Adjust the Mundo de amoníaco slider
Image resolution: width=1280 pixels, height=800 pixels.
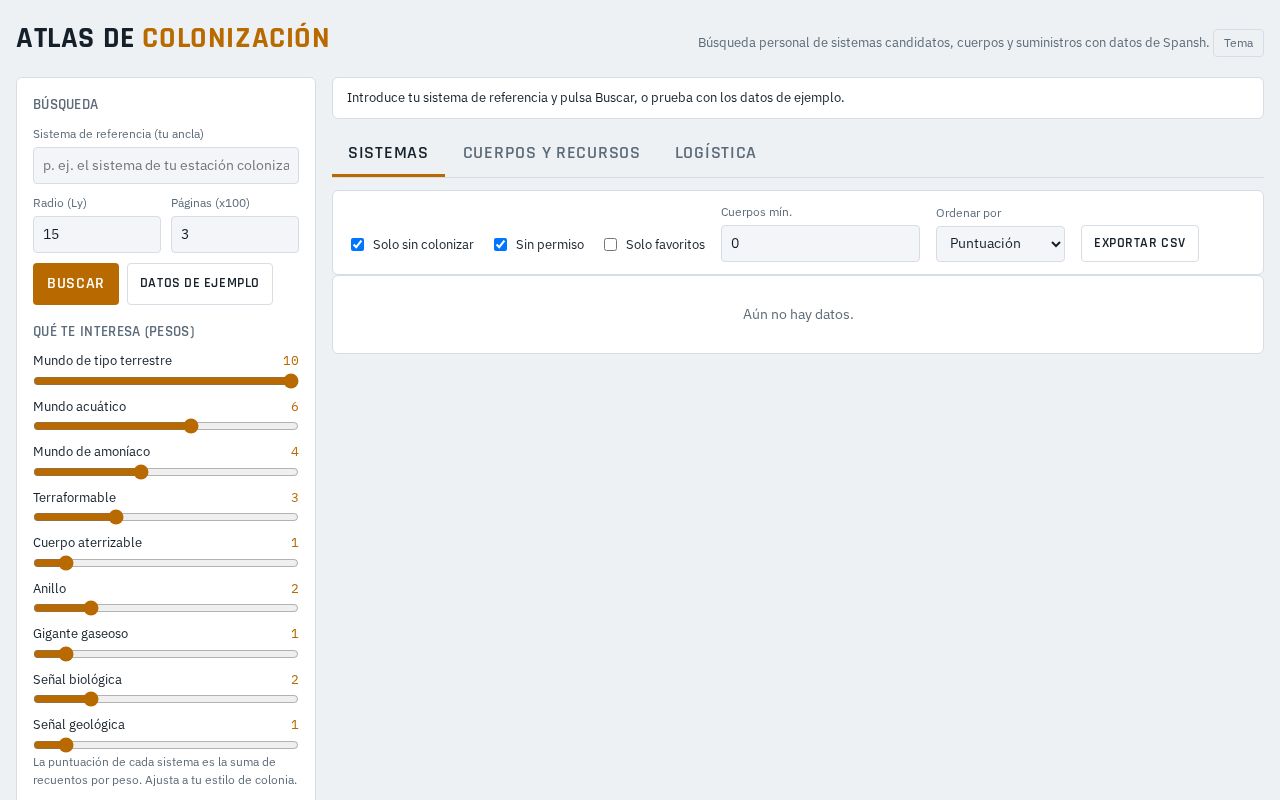[166, 472]
